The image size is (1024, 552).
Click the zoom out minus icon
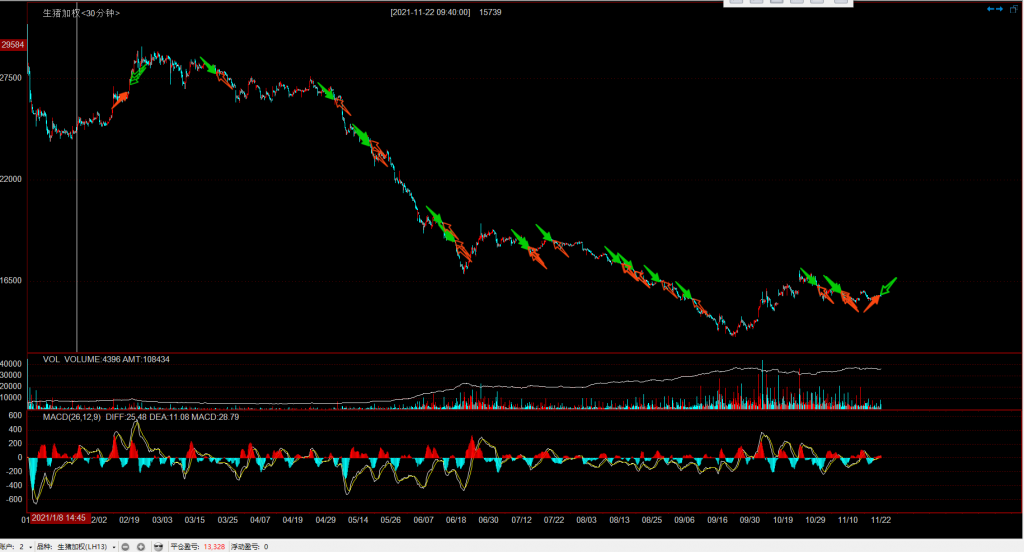pos(126,547)
